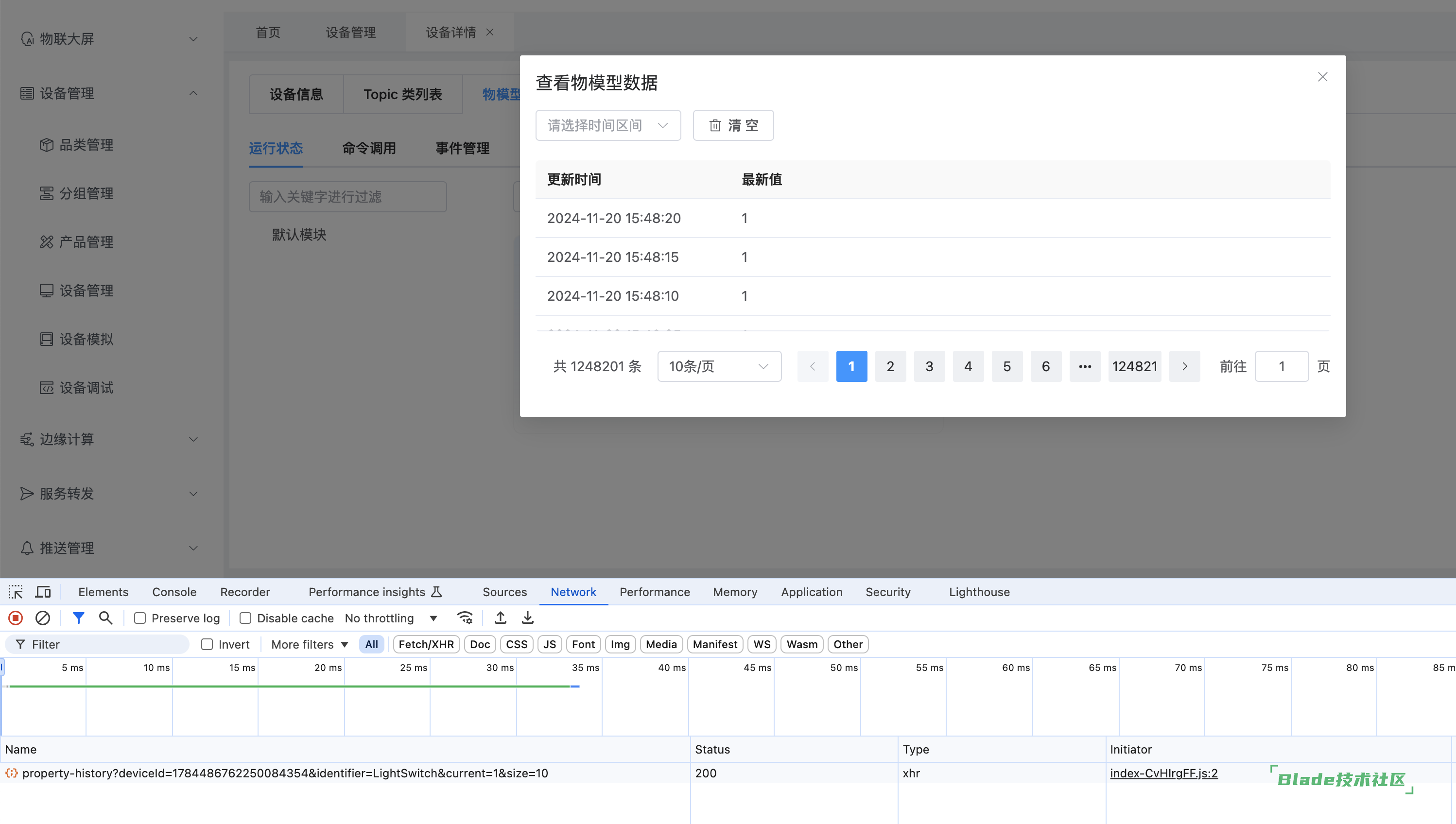The height and width of the screenshot is (824, 1456).
Task: Click the 边缘计算 icon in sidebar
Action: [x=27, y=439]
